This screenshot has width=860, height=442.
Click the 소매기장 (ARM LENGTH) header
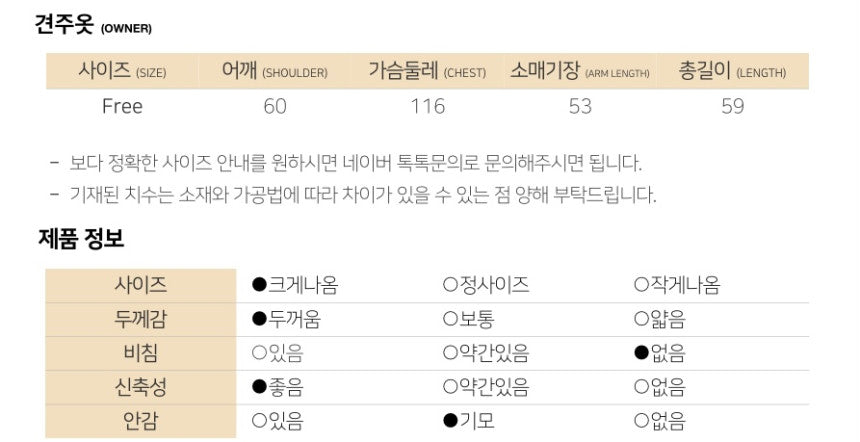point(580,71)
